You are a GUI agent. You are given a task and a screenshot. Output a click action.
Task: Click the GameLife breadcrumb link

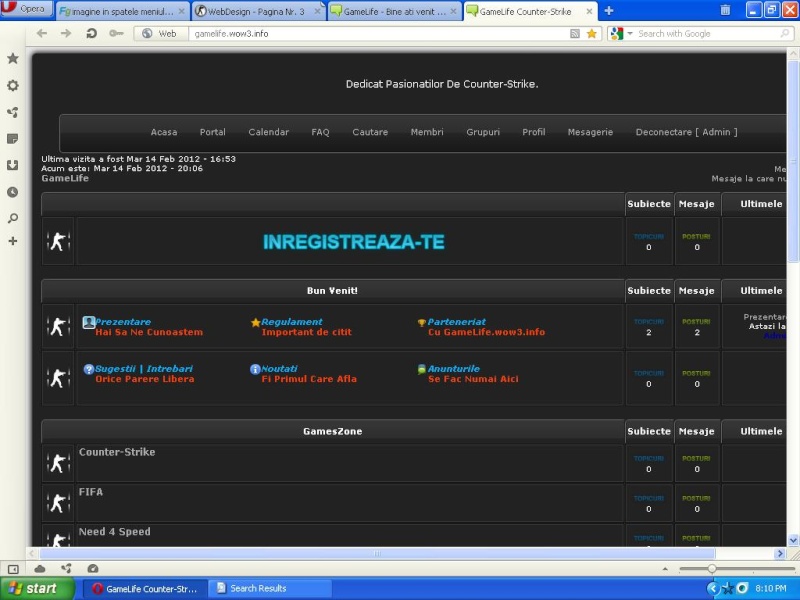tap(65, 178)
